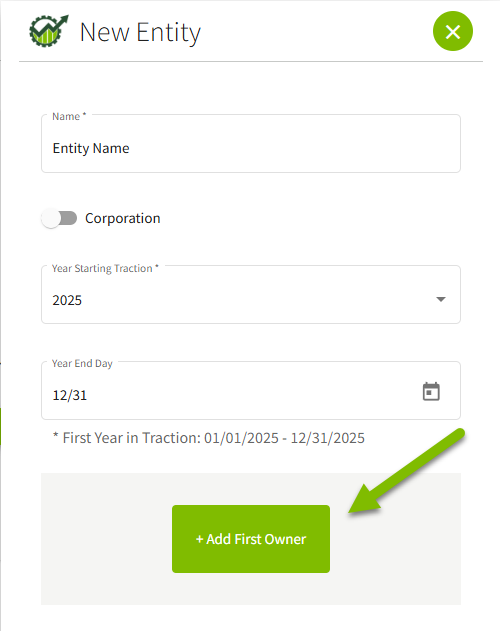This screenshot has height=631, width=500.
Task: Click the Corporation toggle label
Action: coord(122,218)
